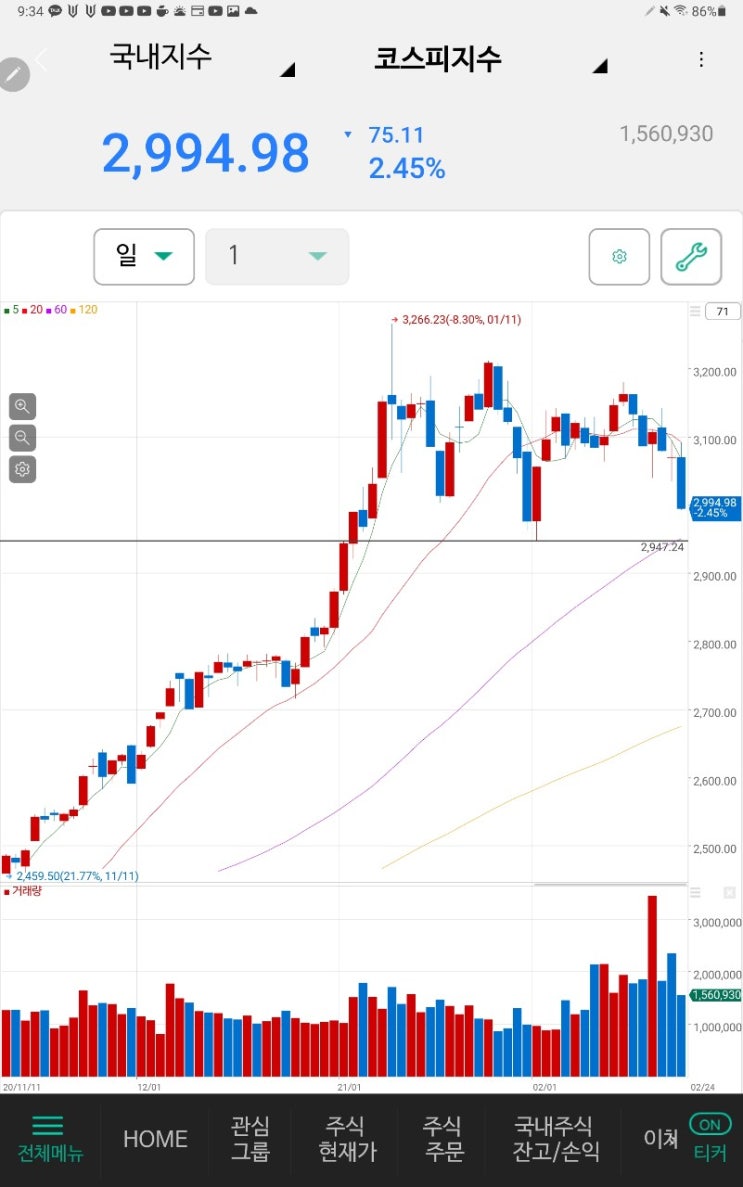The width and height of the screenshot is (743, 1187).
Task: Zoom out the chart with magnifier minus
Action: pyautogui.click(x=22, y=438)
